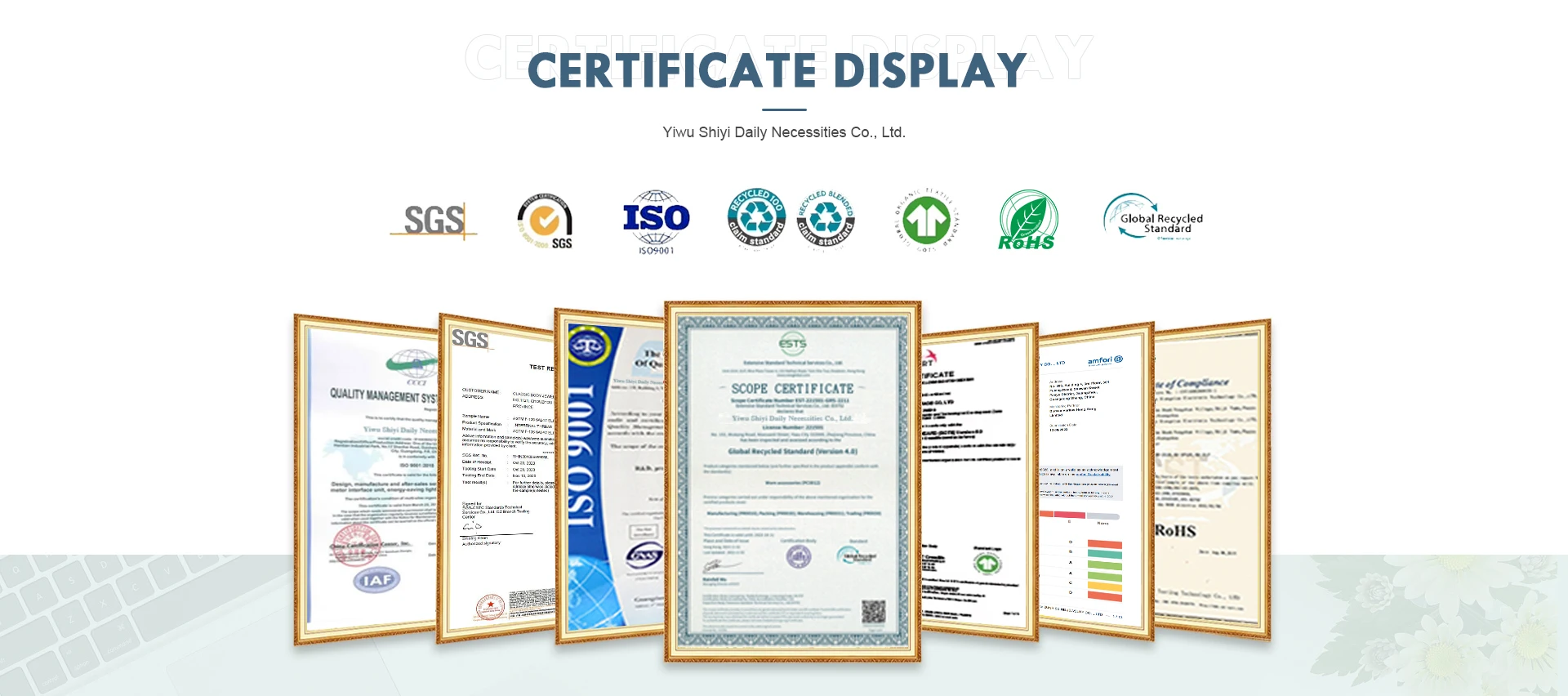Open the certificate with green GOTS seal

(x=979, y=482)
